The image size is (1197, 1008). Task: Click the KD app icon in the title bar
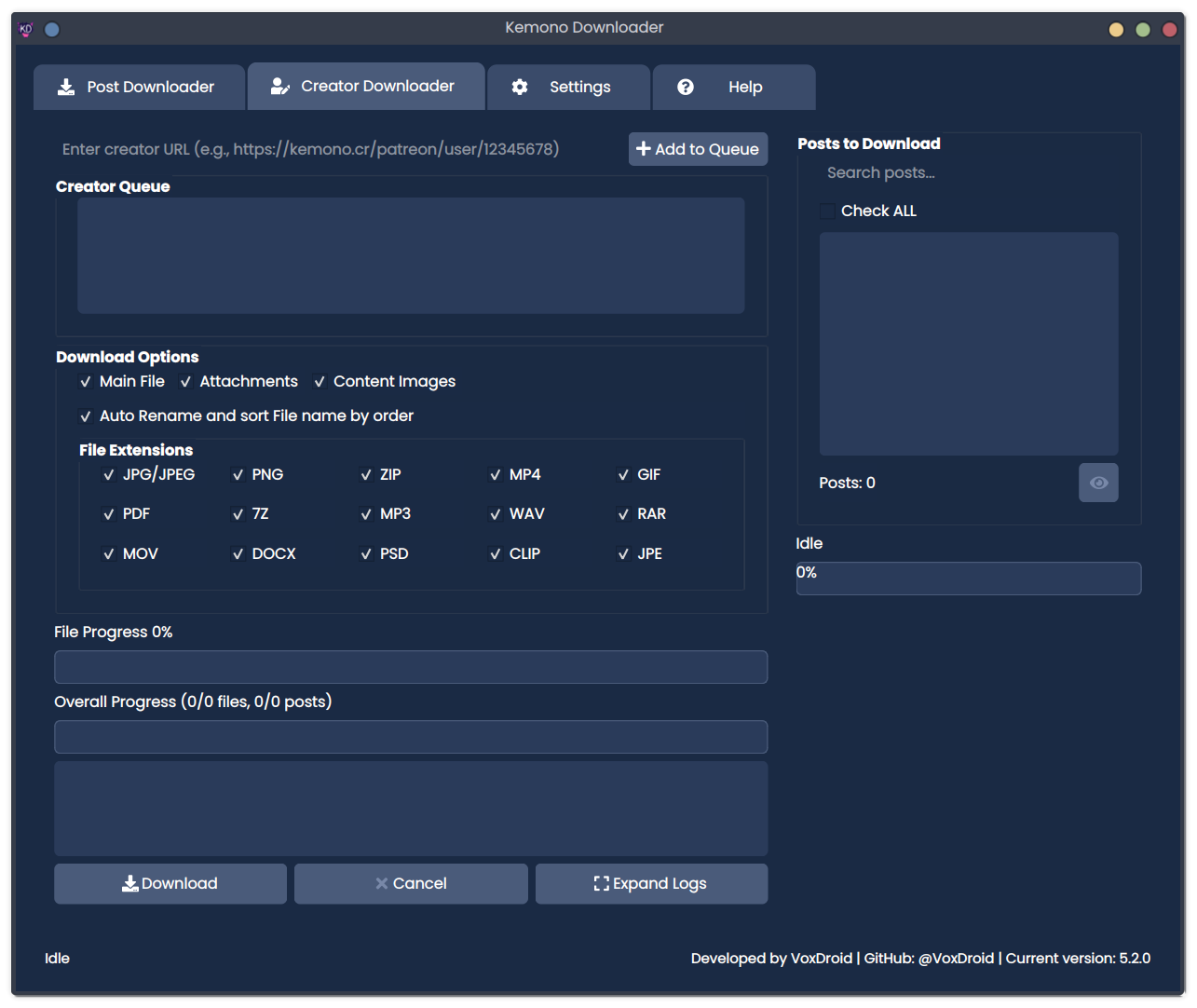coord(25,28)
